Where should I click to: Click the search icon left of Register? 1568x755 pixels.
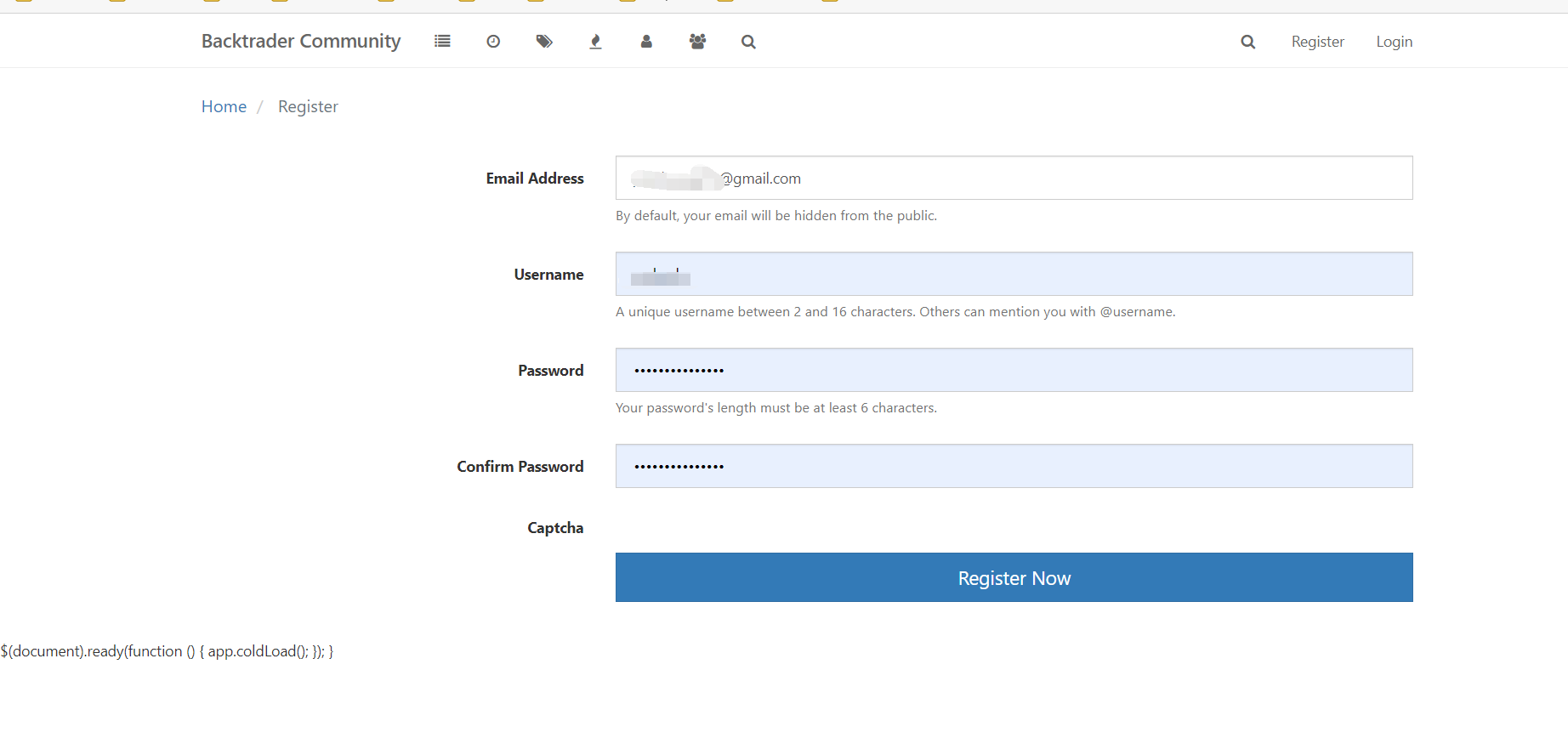click(1247, 41)
